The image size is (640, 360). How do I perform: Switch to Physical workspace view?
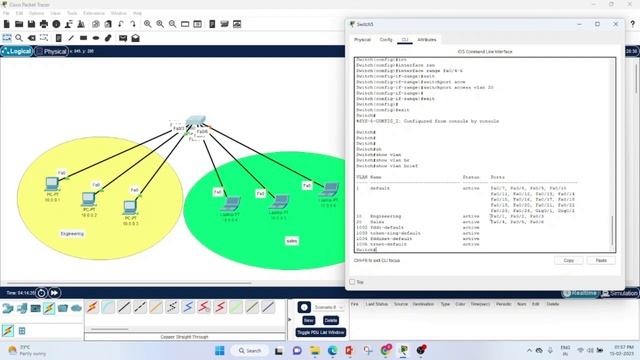tap(51, 51)
